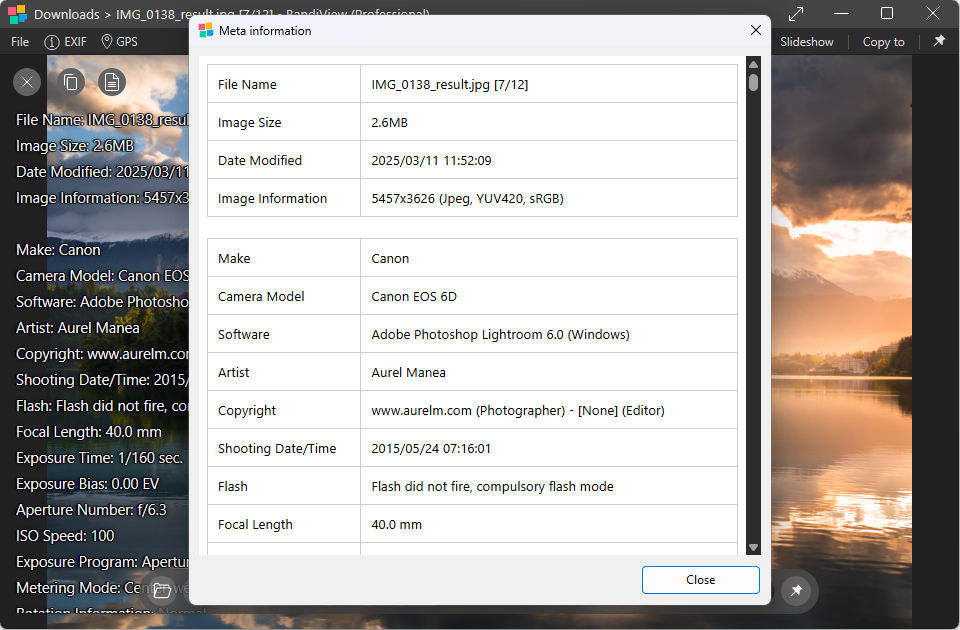
Task: Click the scrollbar up arrow in the dialog
Action: tap(753, 66)
